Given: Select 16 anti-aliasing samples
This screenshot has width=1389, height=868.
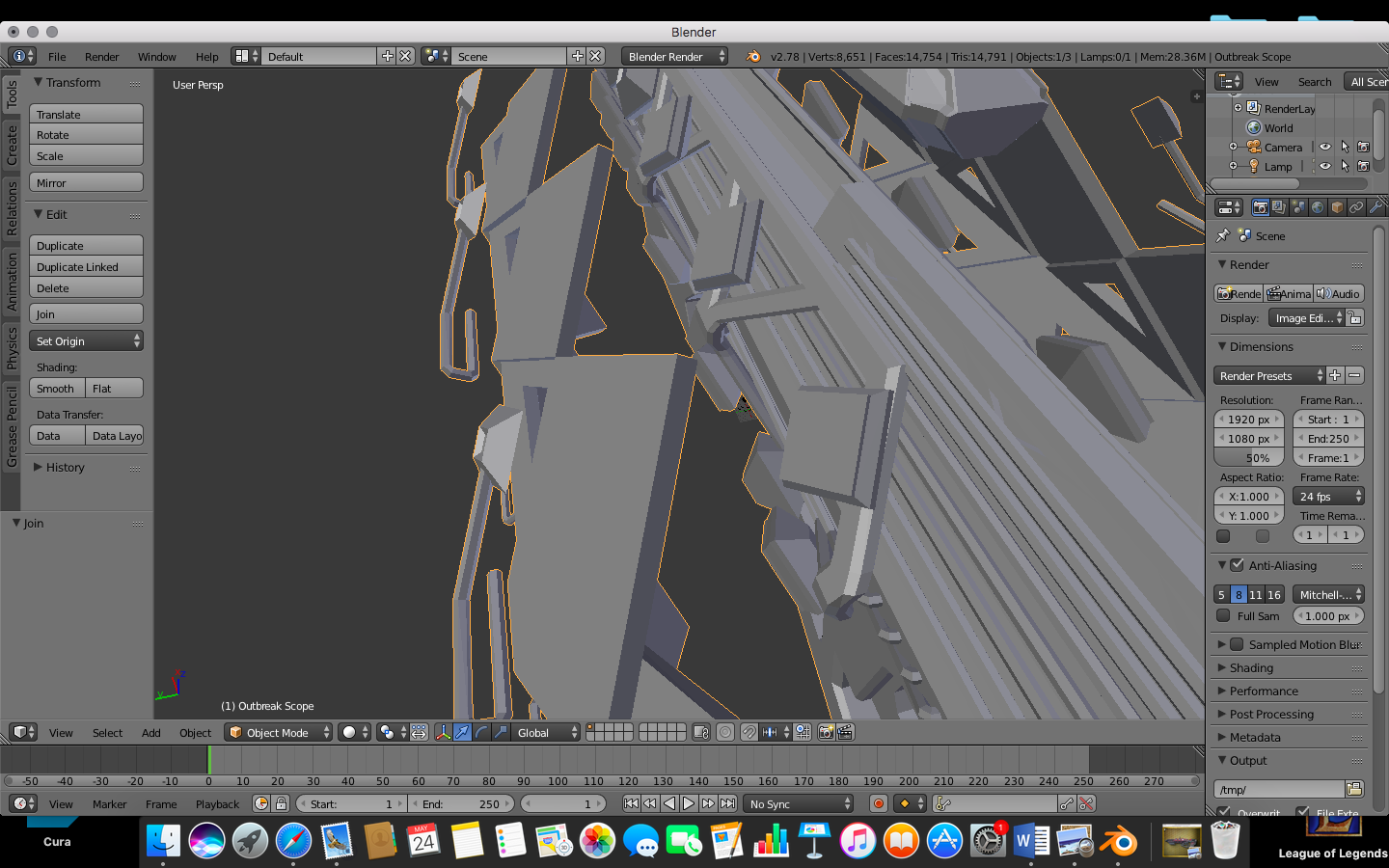Looking at the screenshot, I should coord(1274,594).
